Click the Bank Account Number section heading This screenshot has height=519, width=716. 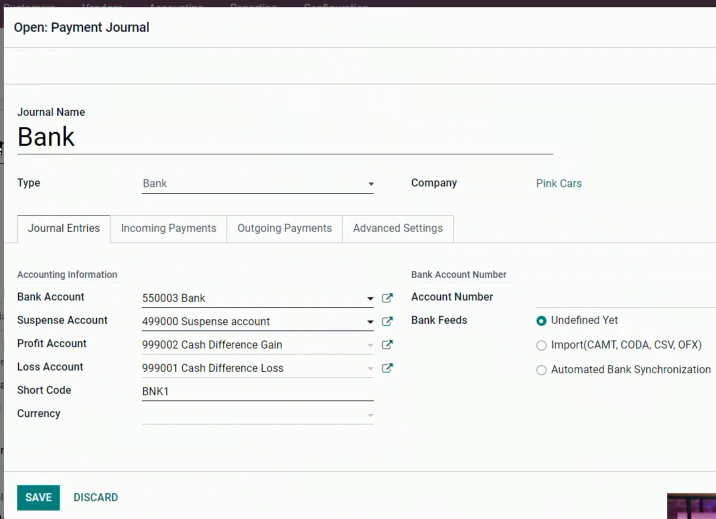click(x=458, y=274)
